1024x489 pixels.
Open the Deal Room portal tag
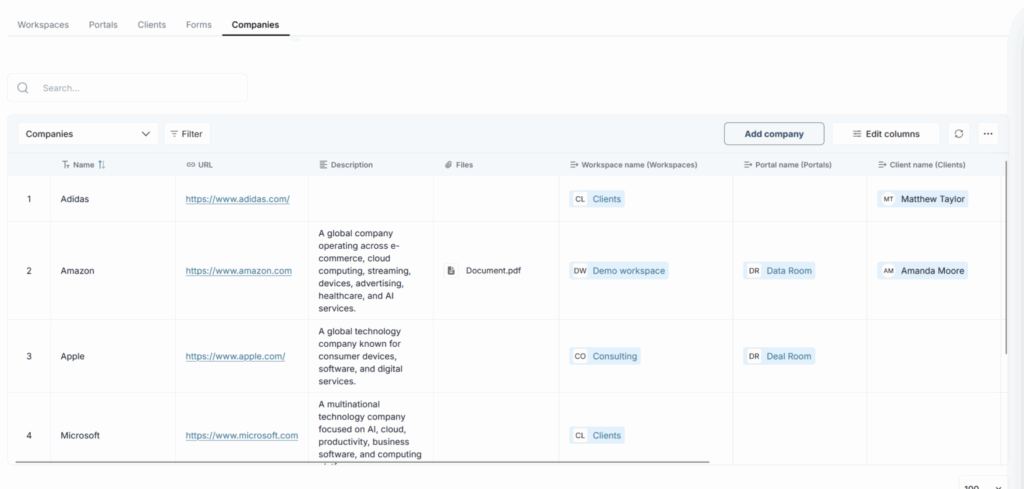click(779, 356)
